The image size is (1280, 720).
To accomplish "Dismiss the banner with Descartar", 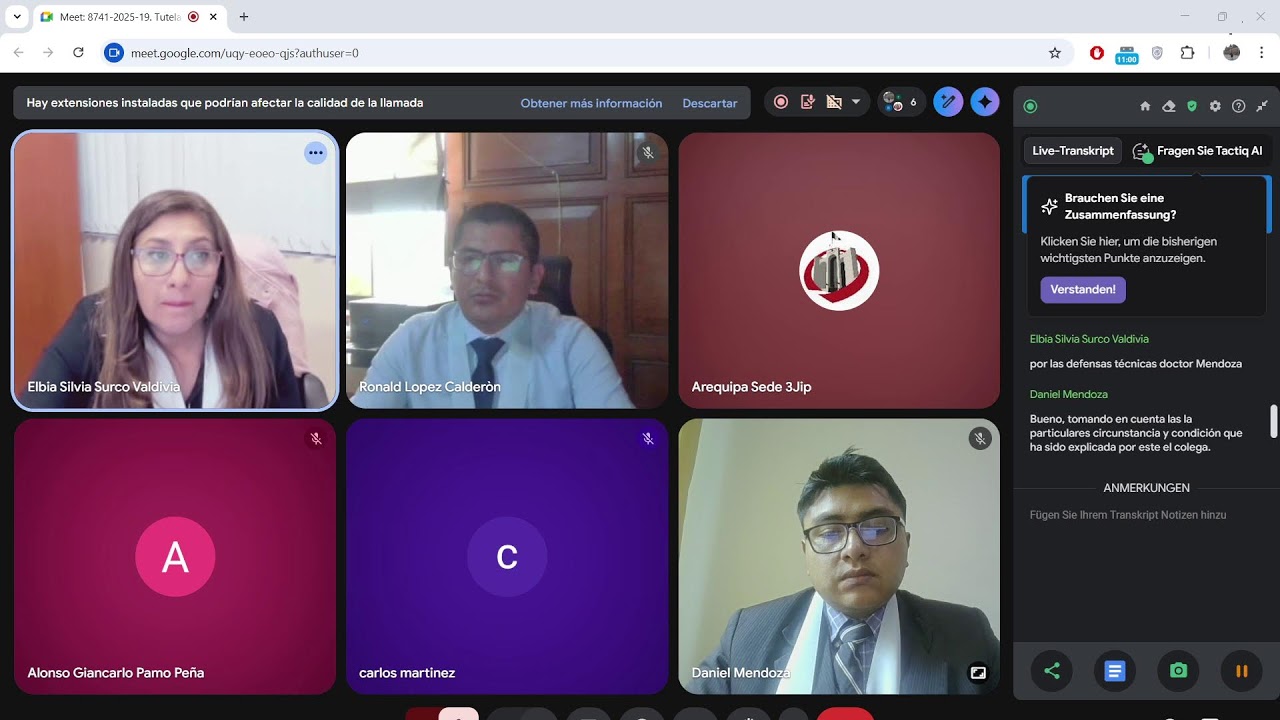I will point(710,103).
